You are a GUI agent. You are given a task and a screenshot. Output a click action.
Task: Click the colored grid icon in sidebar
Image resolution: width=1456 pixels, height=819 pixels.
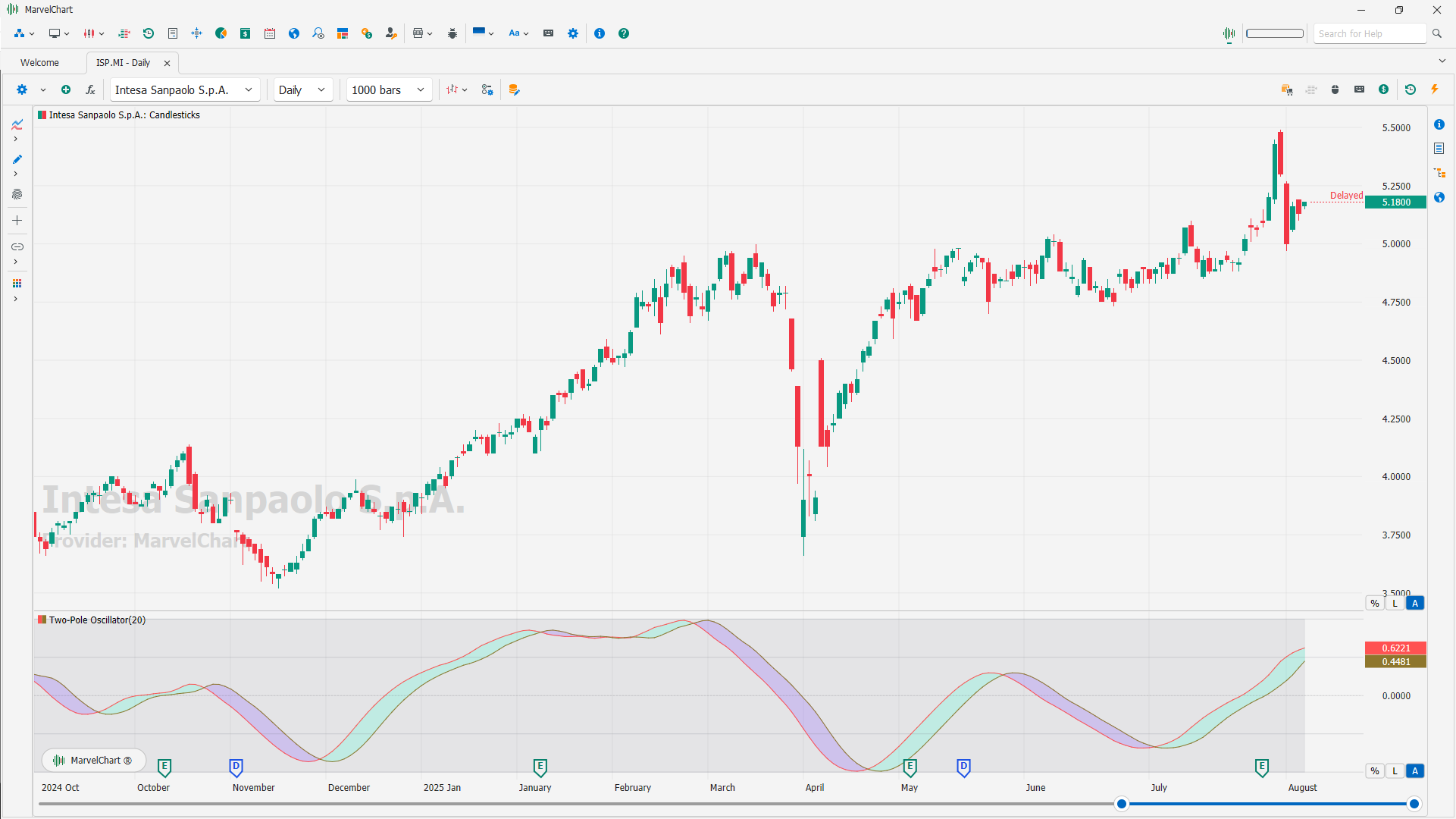(17, 284)
